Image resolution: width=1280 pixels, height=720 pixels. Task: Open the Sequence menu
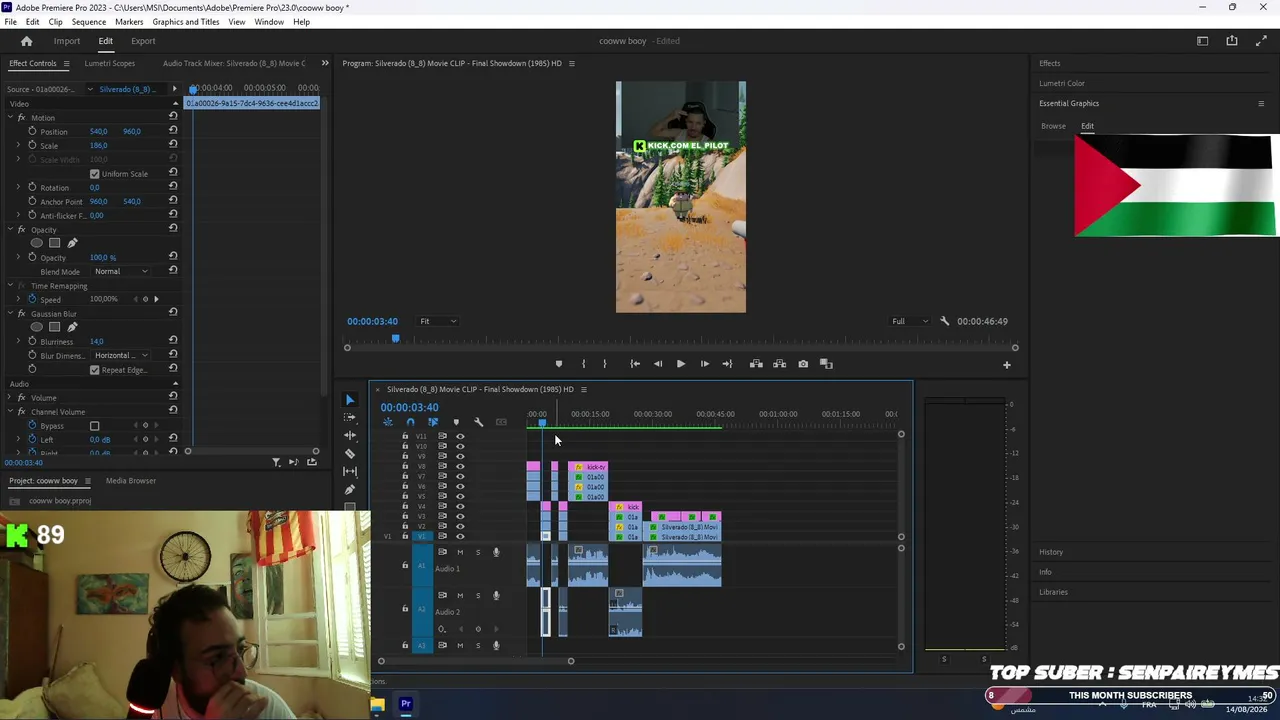pos(89,22)
